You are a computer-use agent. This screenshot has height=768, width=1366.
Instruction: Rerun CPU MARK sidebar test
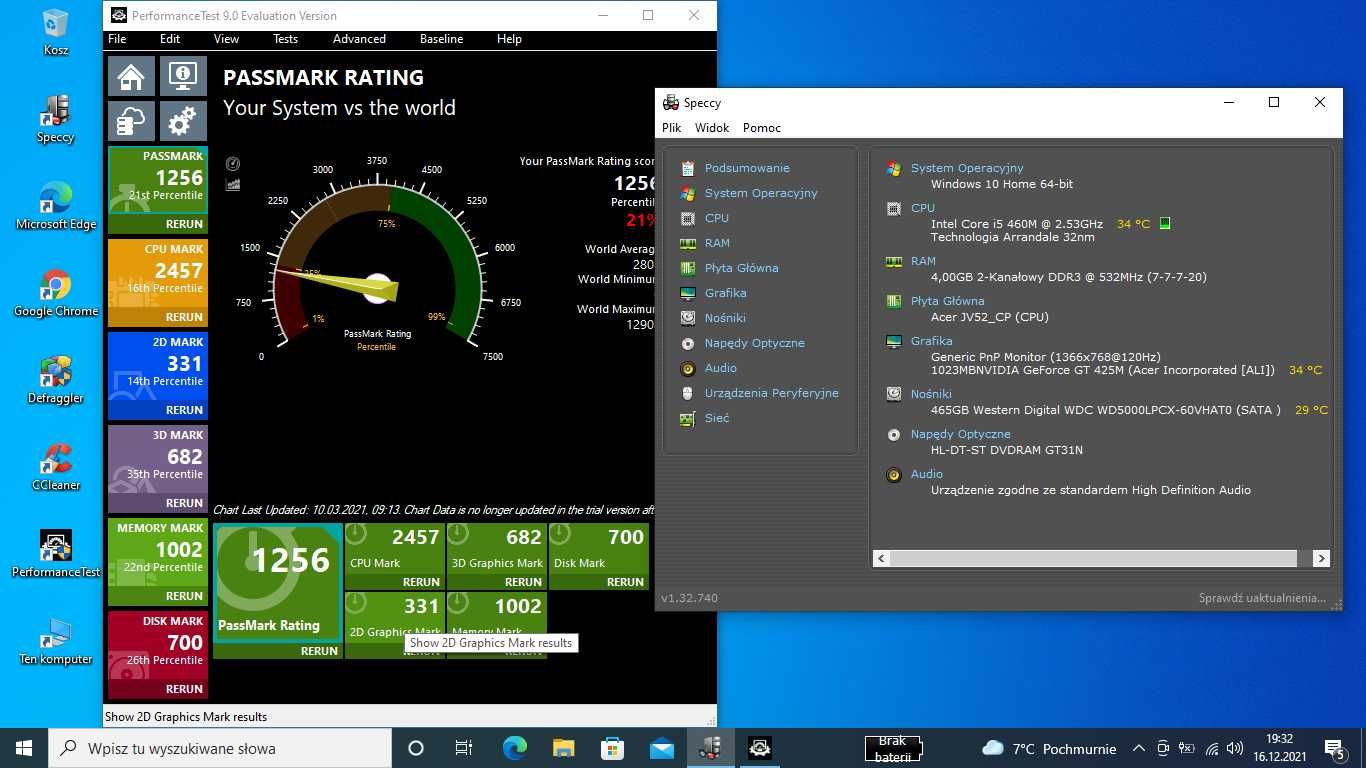click(x=184, y=317)
